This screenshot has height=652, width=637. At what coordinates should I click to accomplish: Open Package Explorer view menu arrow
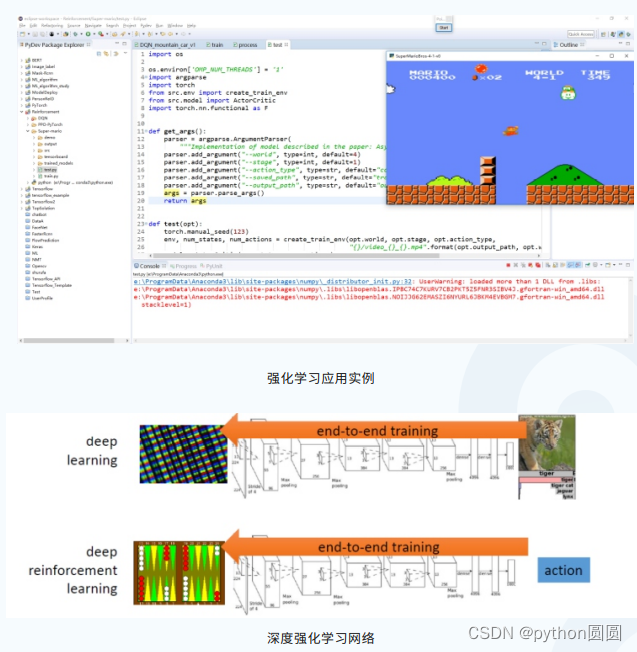[125, 54]
